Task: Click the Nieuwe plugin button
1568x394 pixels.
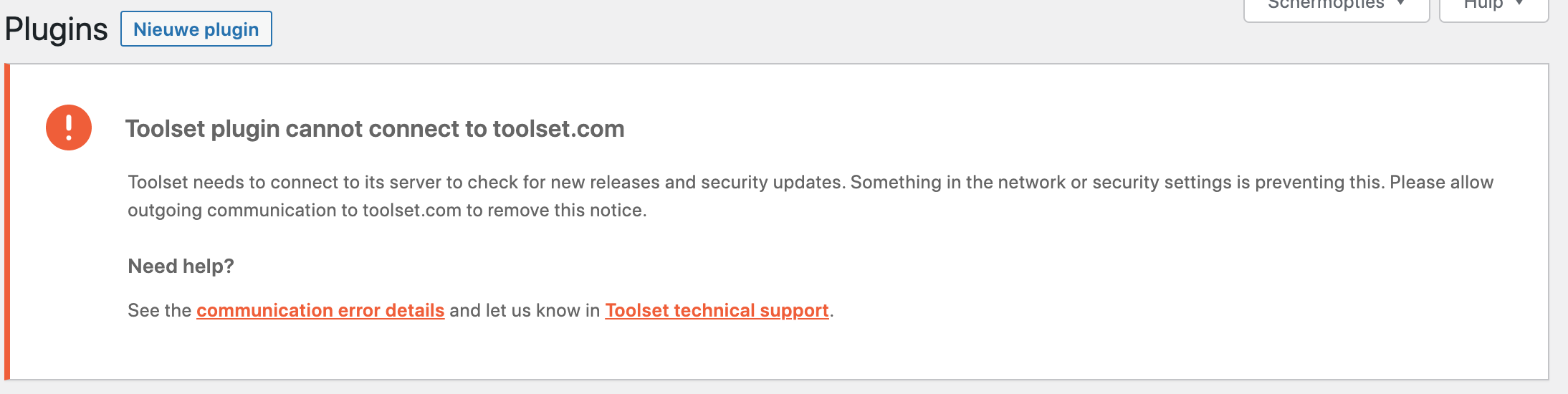Action: coord(196,29)
